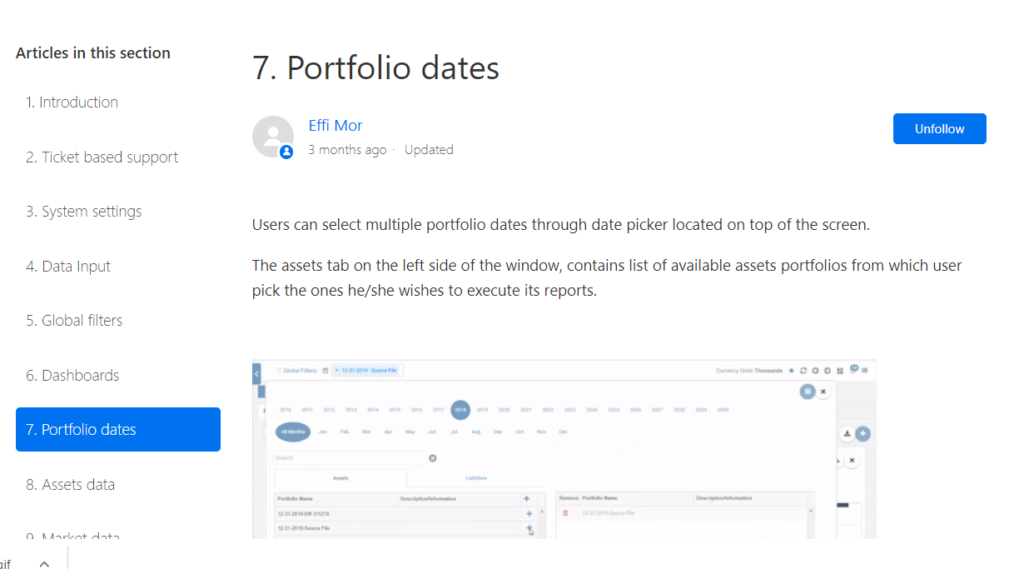Select the highlighted 7. Portfolio dates item

[118, 429]
